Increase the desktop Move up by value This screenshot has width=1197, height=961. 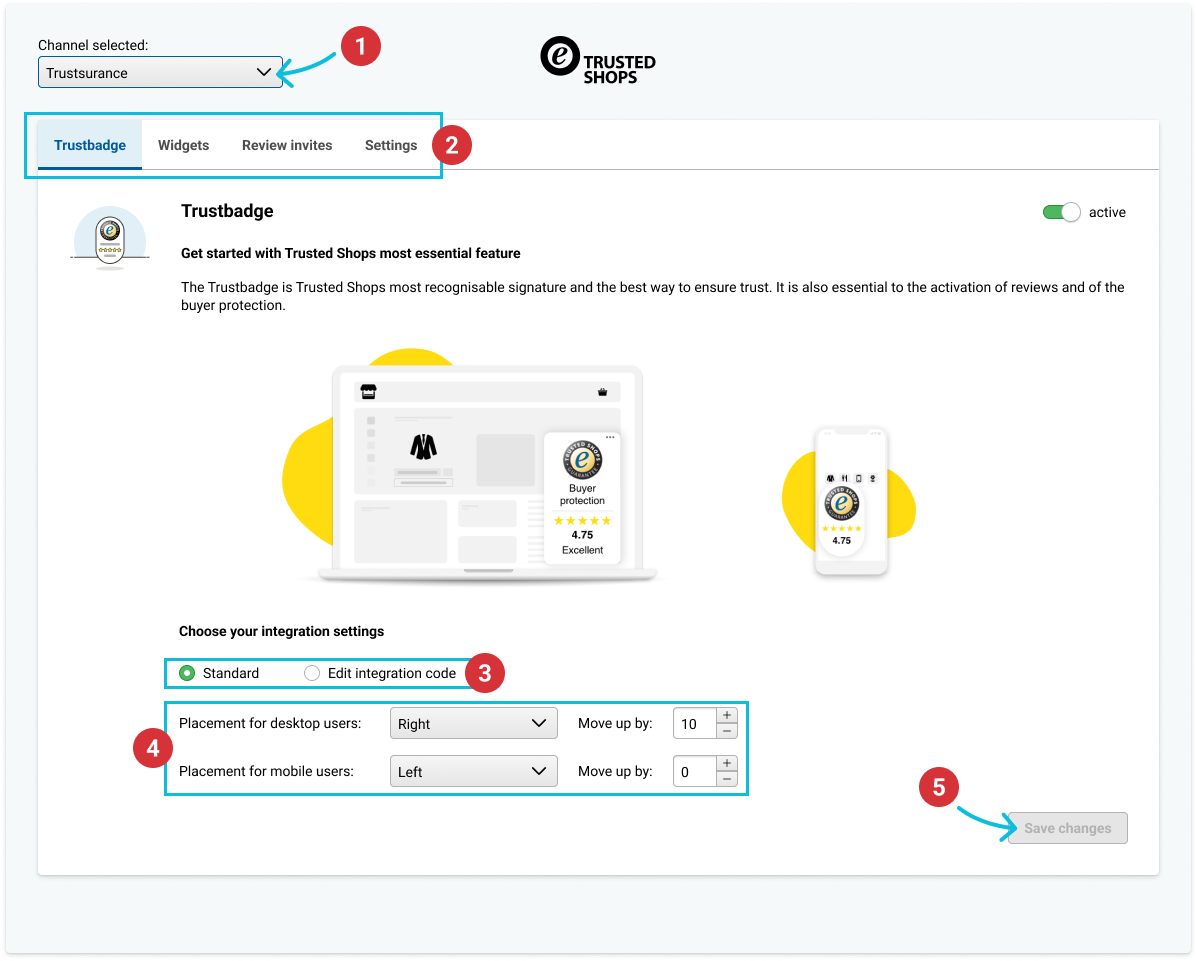coord(728,716)
